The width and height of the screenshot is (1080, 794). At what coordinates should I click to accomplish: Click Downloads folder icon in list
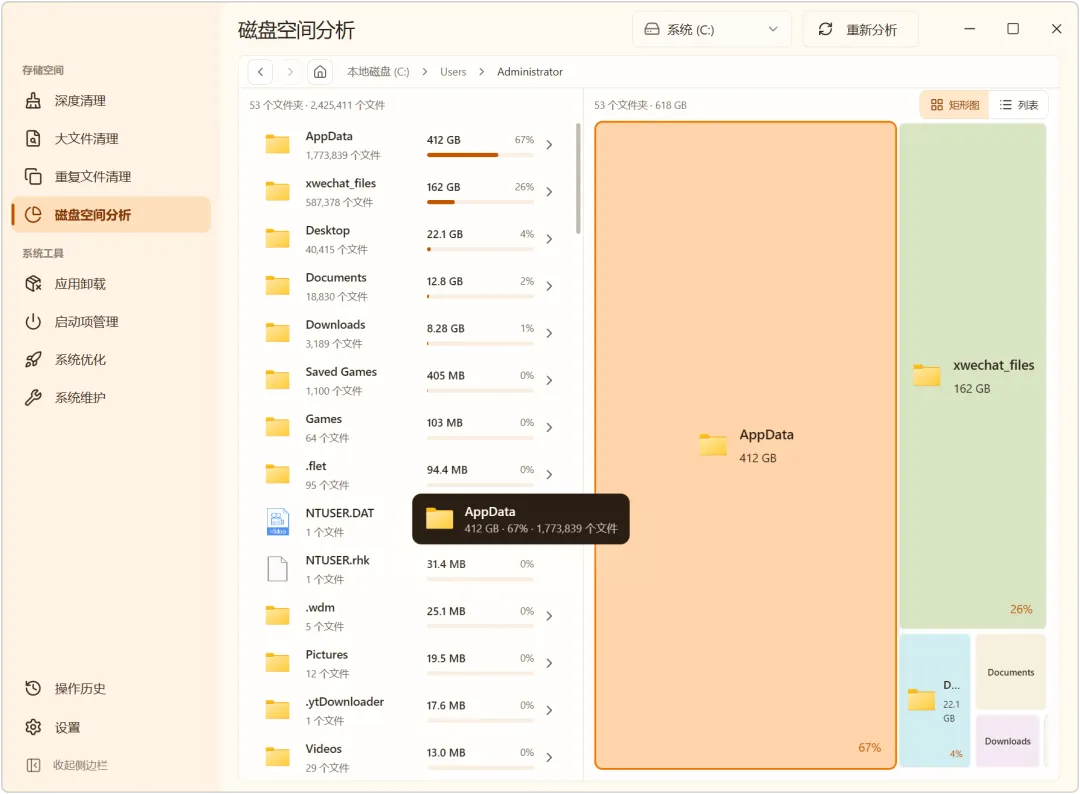pyautogui.click(x=278, y=333)
